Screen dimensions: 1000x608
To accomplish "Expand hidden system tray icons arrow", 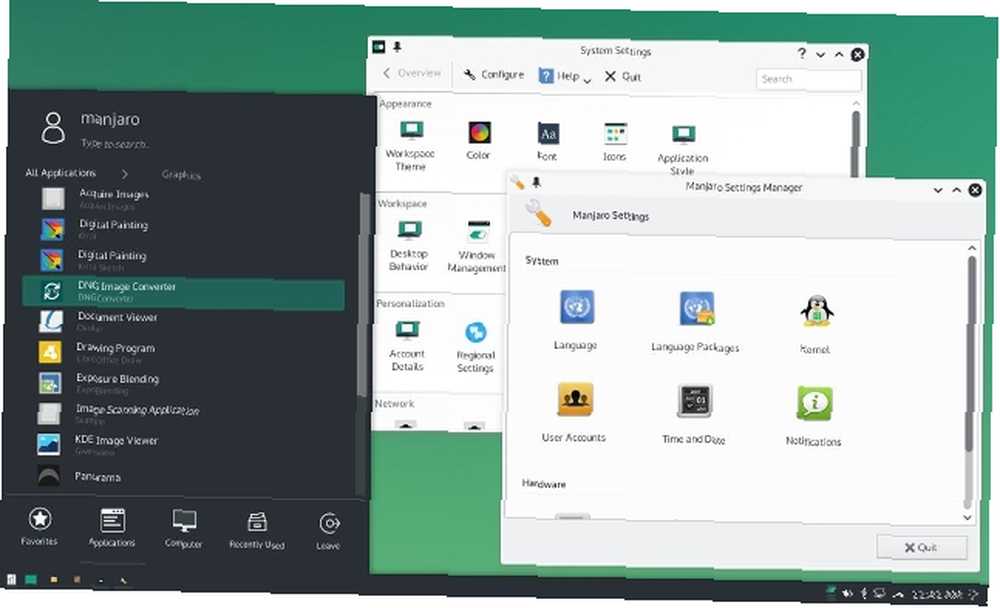I will (x=898, y=594).
